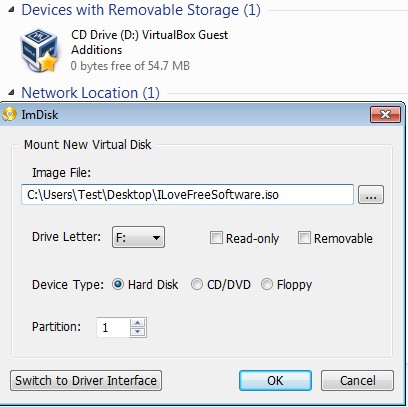Decrease the Partition number with down arrow
The height and width of the screenshot is (407, 408).
click(138, 332)
